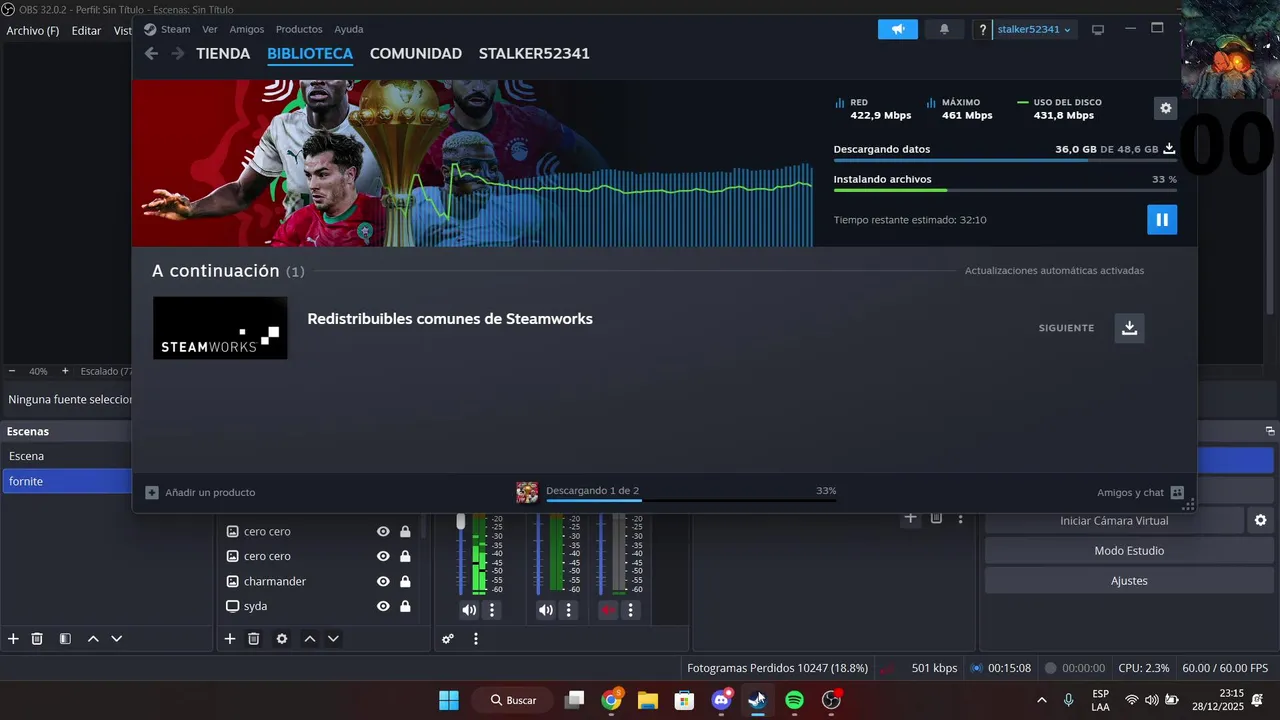Hide the first cero cero source

pyautogui.click(x=383, y=531)
